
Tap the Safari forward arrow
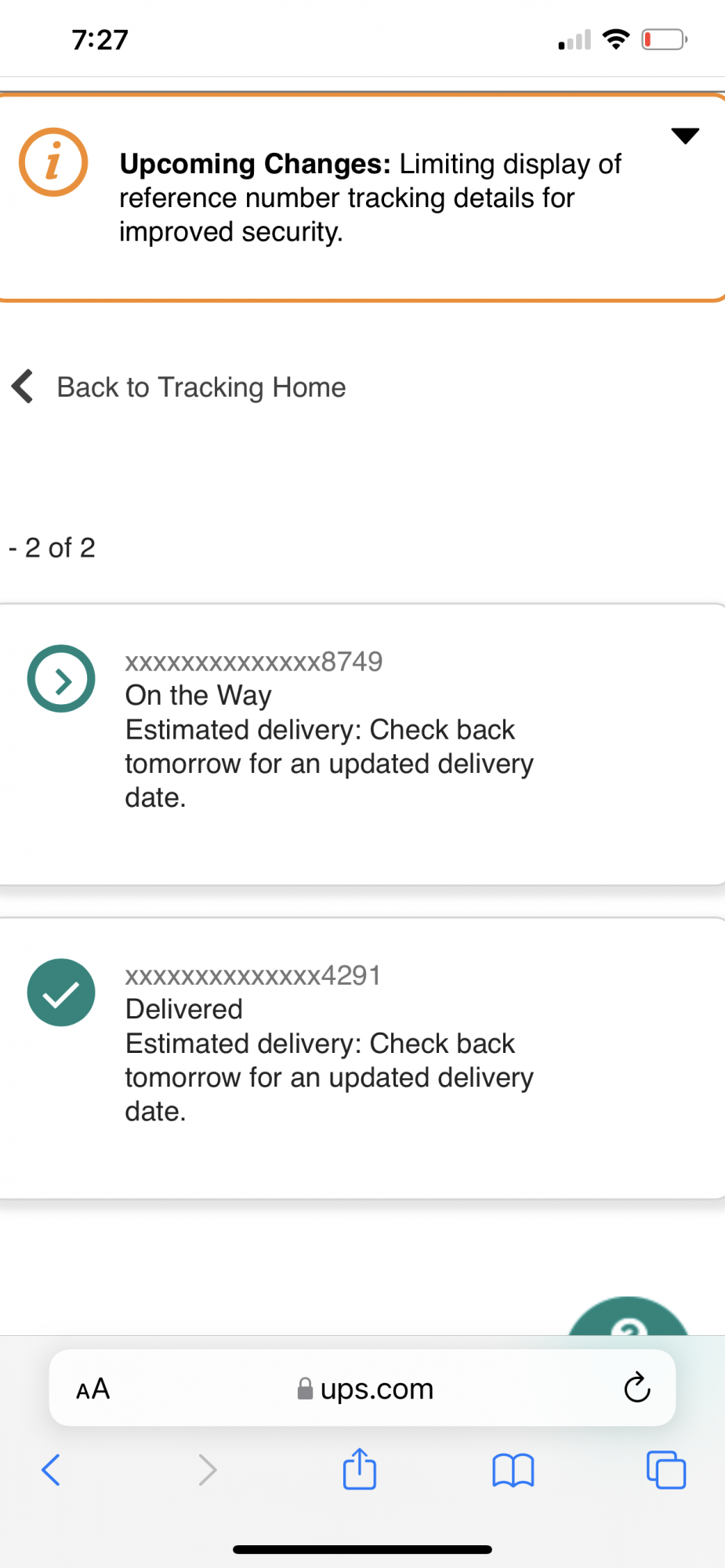[x=207, y=1470]
